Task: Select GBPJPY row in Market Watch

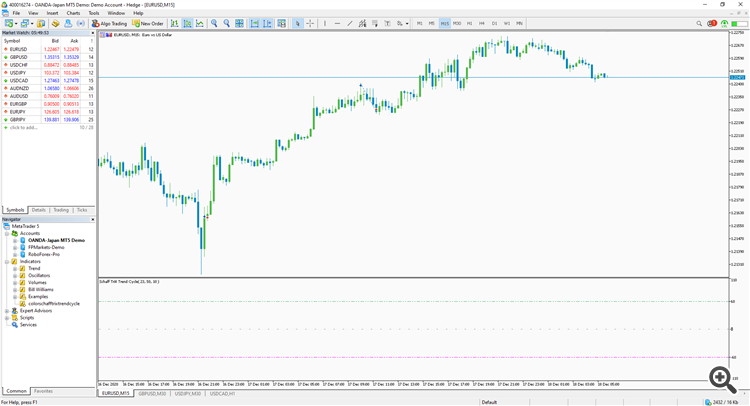Action: [x=48, y=120]
